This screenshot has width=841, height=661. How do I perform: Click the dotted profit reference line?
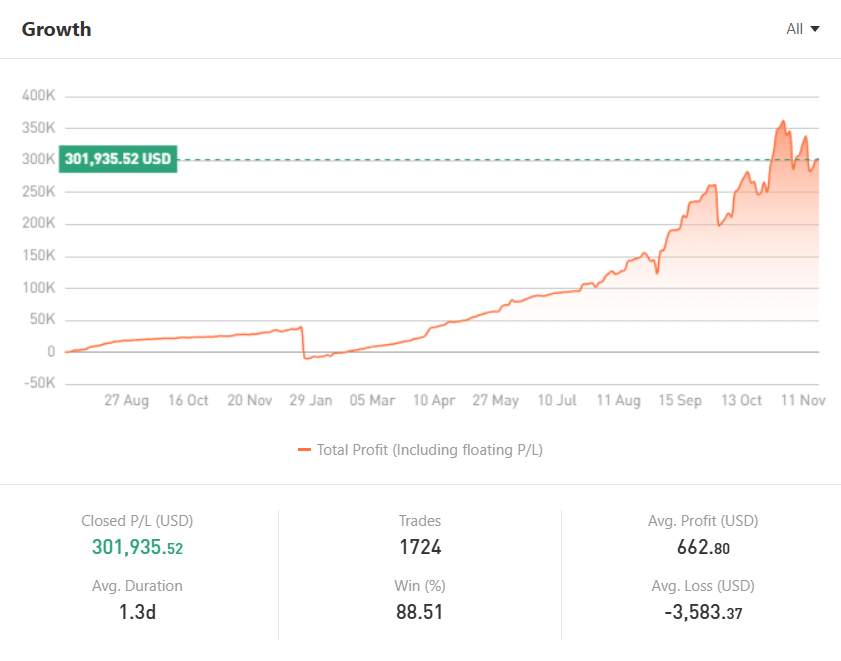[x=450, y=158]
